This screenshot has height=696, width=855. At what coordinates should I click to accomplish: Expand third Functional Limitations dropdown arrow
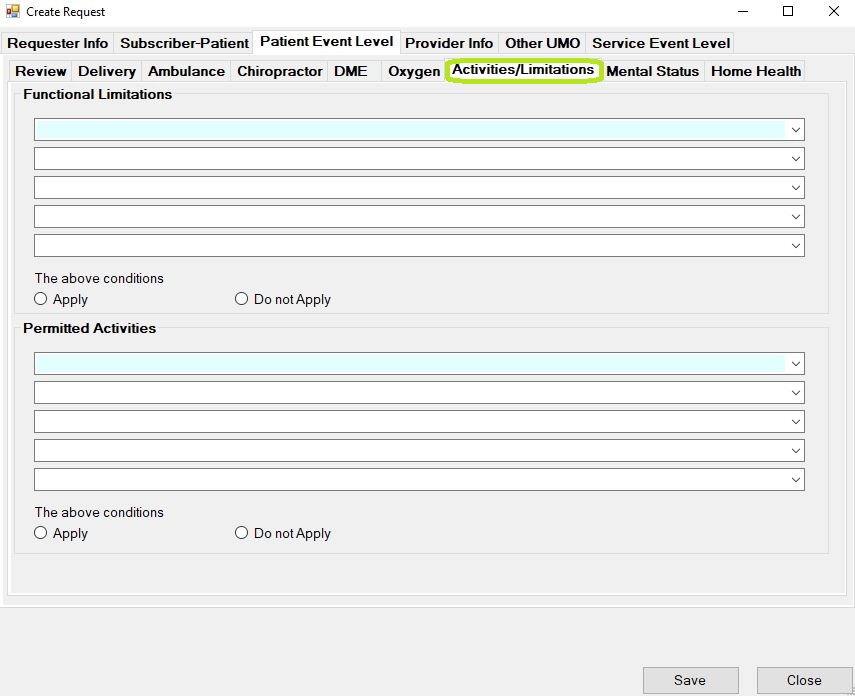[796, 188]
